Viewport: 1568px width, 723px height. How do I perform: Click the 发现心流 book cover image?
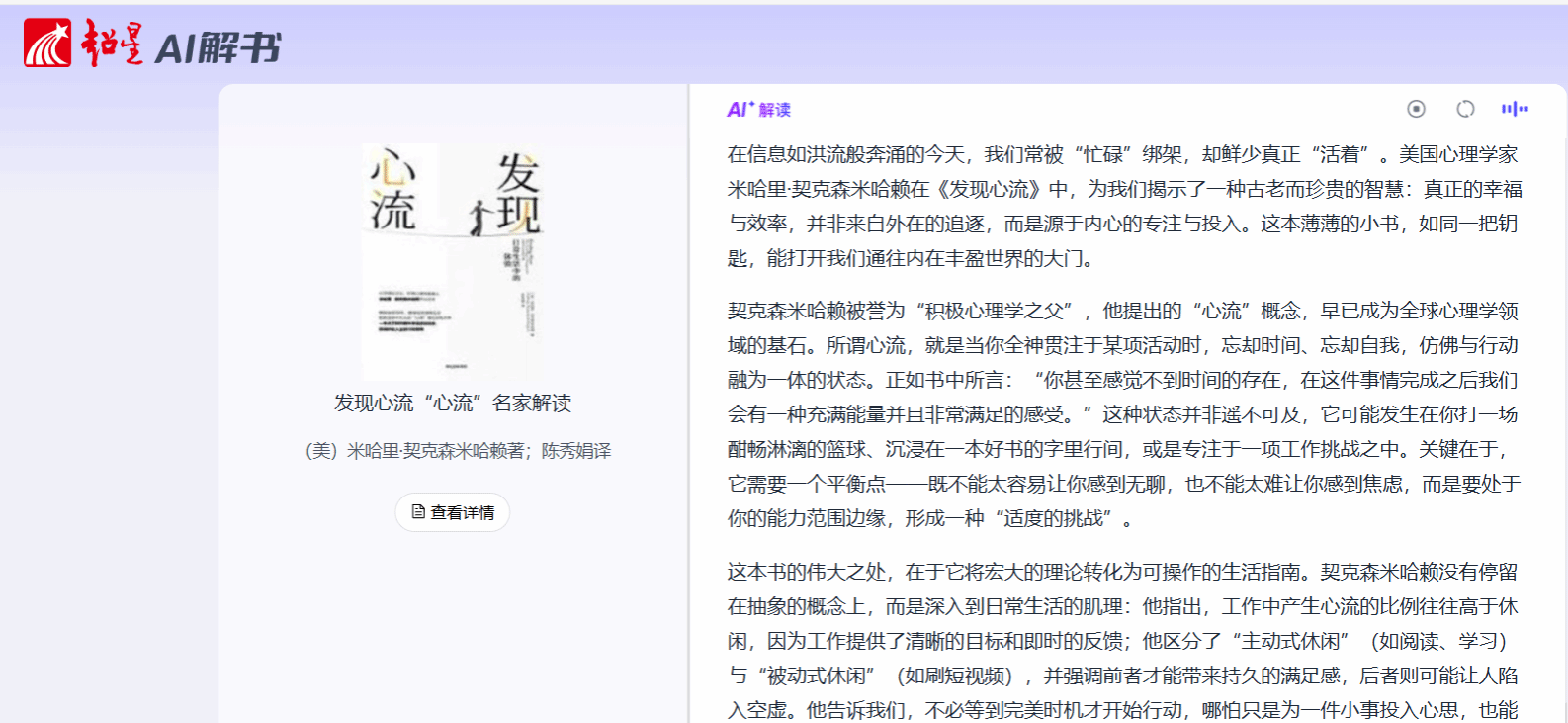pos(453,261)
